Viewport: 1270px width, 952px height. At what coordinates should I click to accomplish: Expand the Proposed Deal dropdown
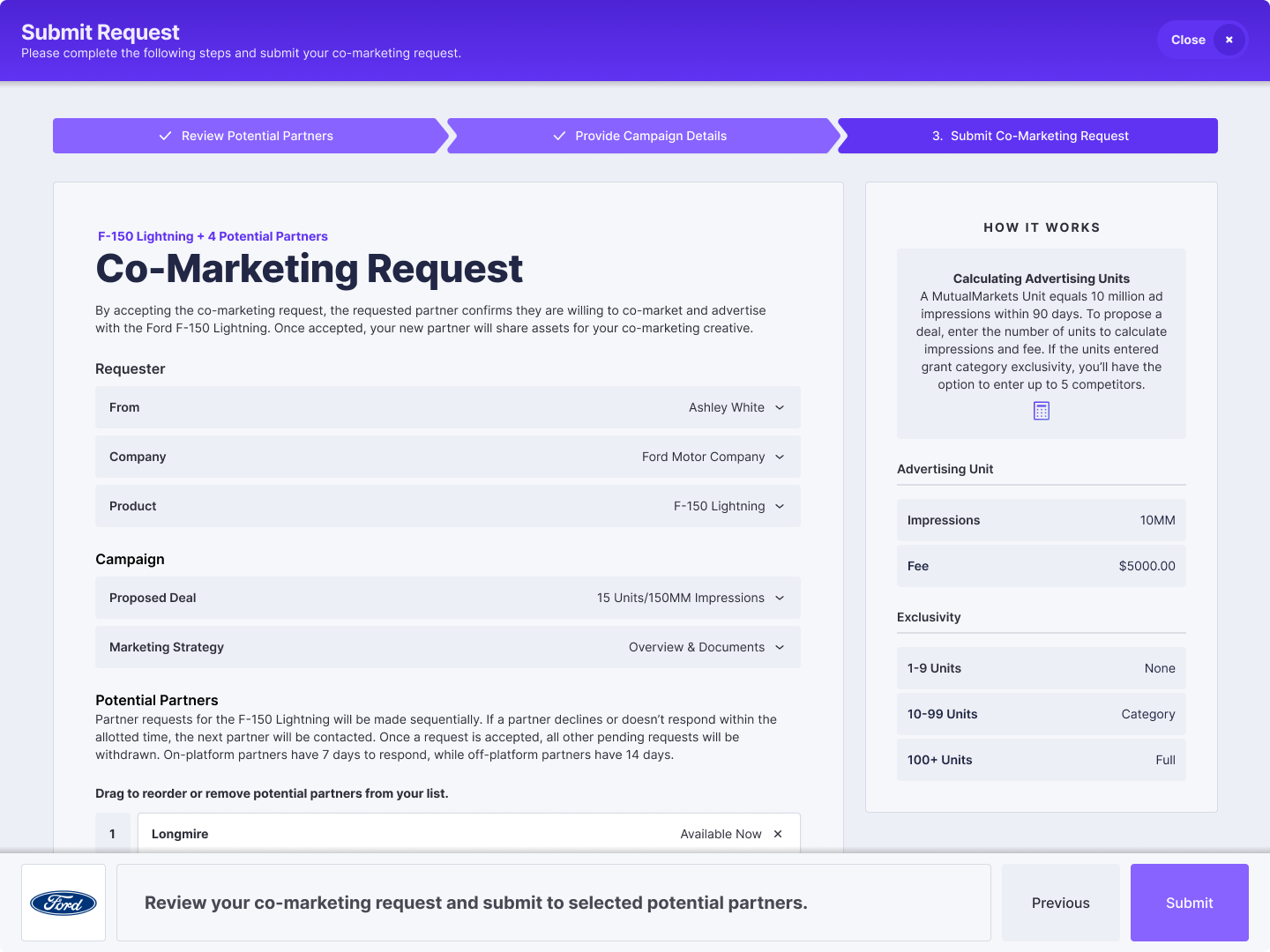click(x=780, y=598)
